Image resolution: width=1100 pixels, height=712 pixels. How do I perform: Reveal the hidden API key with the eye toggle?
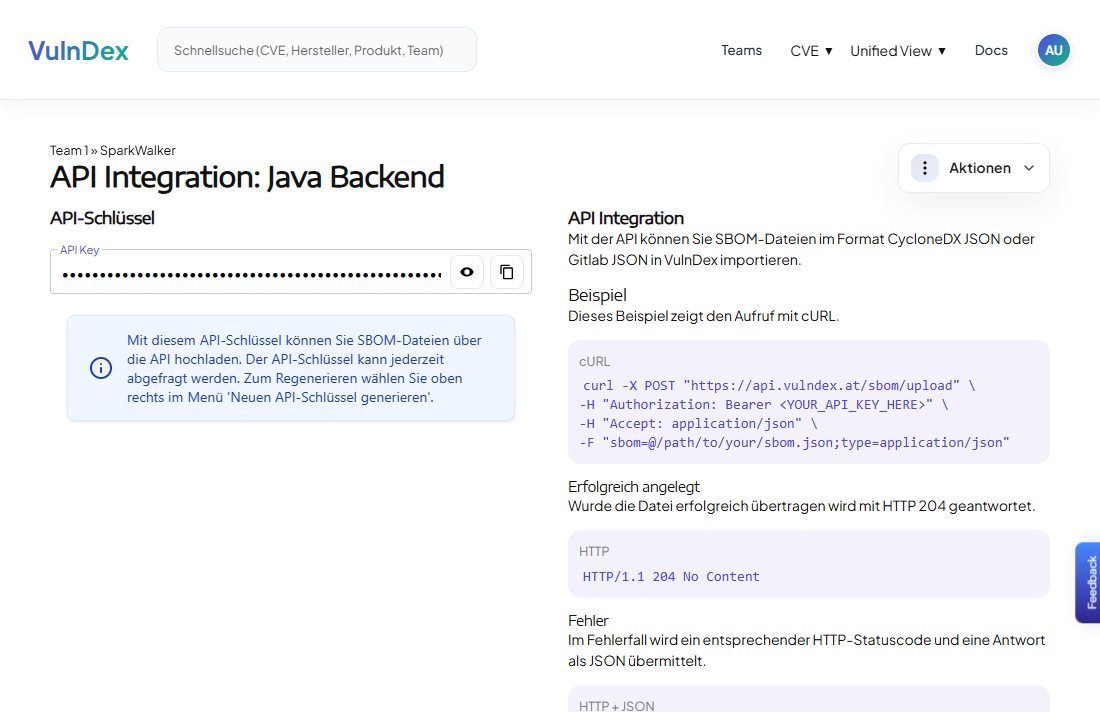(x=466, y=271)
